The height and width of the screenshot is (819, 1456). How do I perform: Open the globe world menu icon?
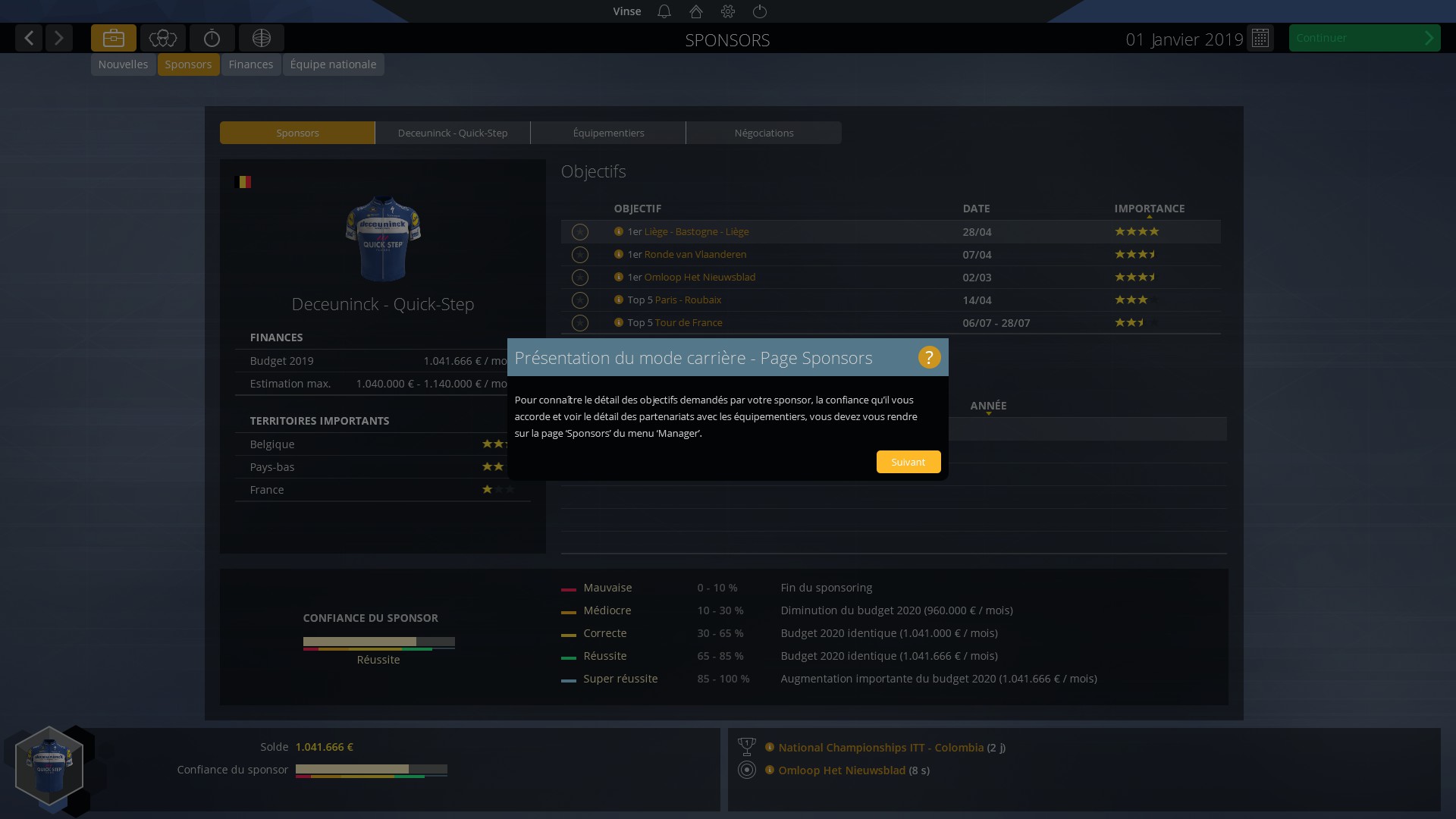(262, 38)
